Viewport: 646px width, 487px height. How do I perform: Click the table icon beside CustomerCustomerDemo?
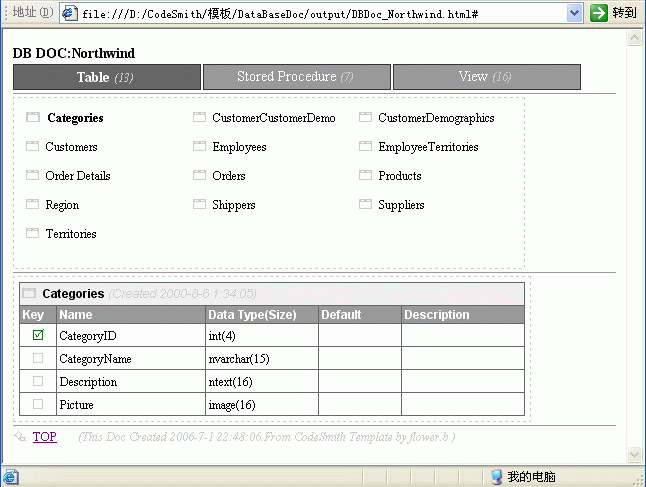tap(199, 117)
